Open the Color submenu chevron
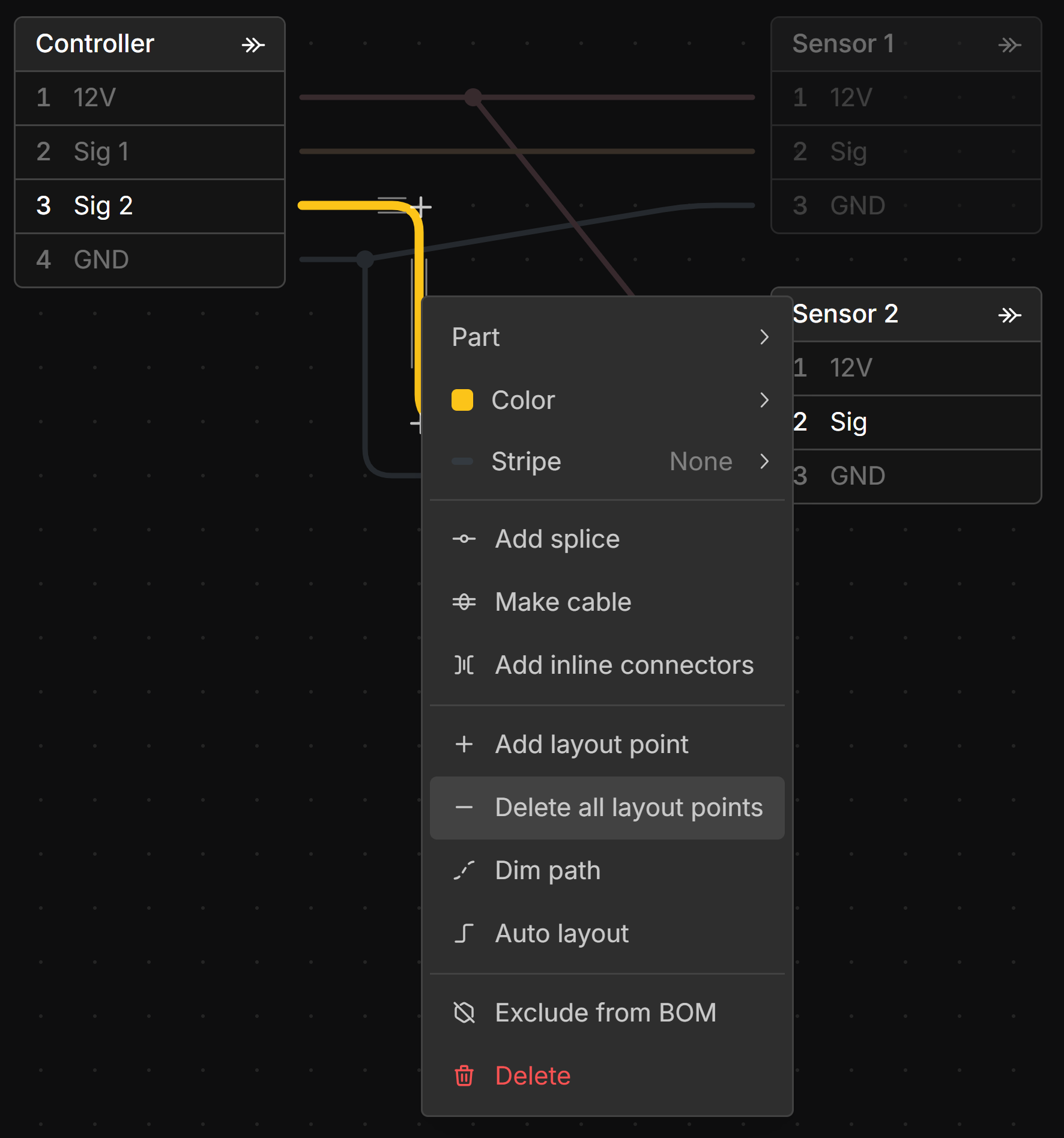 click(x=764, y=400)
